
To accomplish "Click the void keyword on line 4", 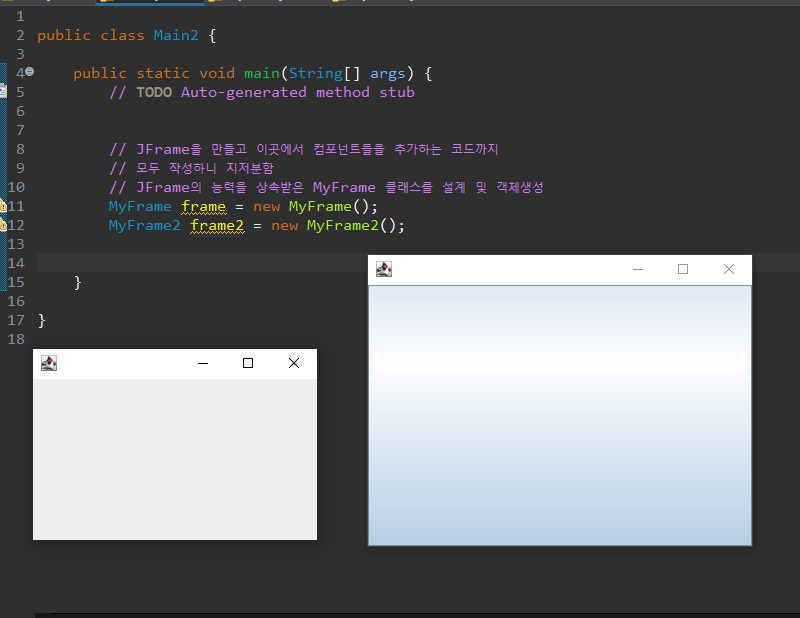I will [x=217, y=73].
